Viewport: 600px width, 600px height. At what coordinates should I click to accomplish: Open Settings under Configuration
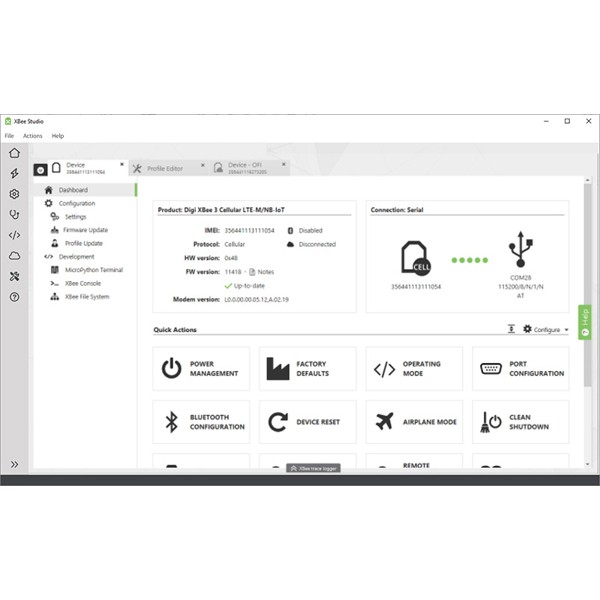[75, 217]
